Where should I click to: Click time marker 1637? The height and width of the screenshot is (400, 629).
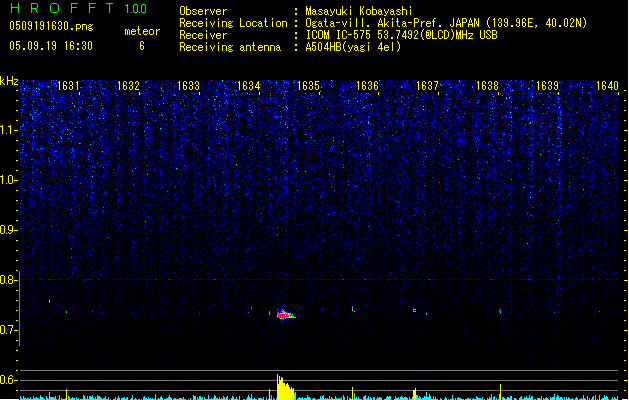click(x=428, y=86)
